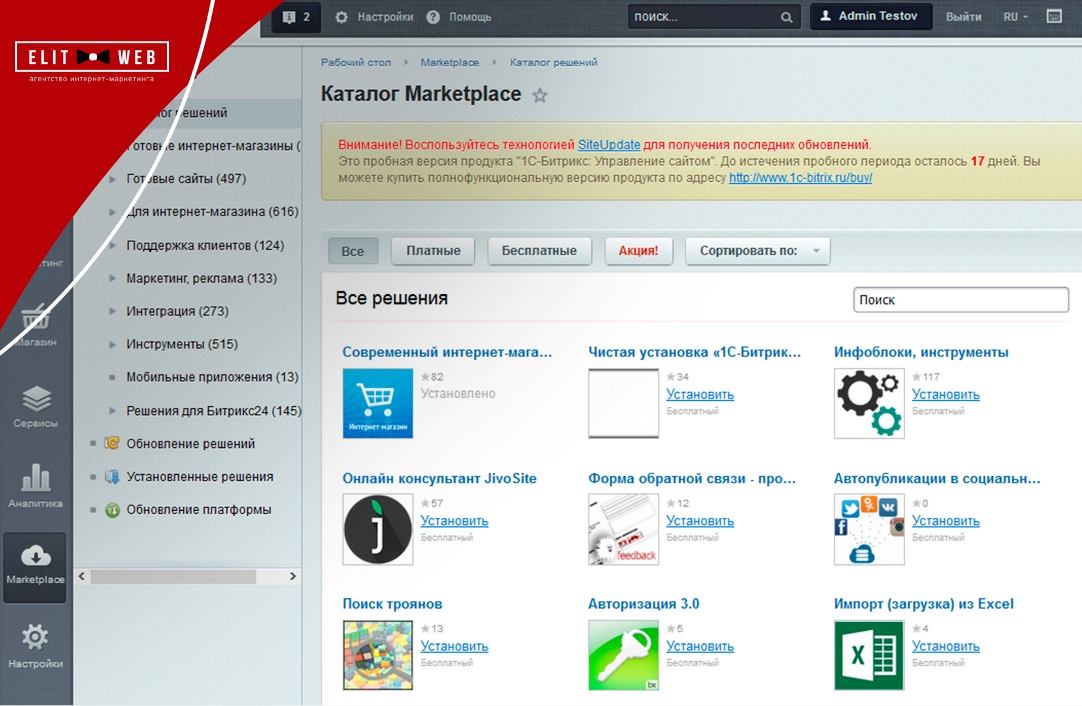This screenshot has height=706, width=1082.
Task: Open the notifications counter showing 2
Action: [296, 17]
